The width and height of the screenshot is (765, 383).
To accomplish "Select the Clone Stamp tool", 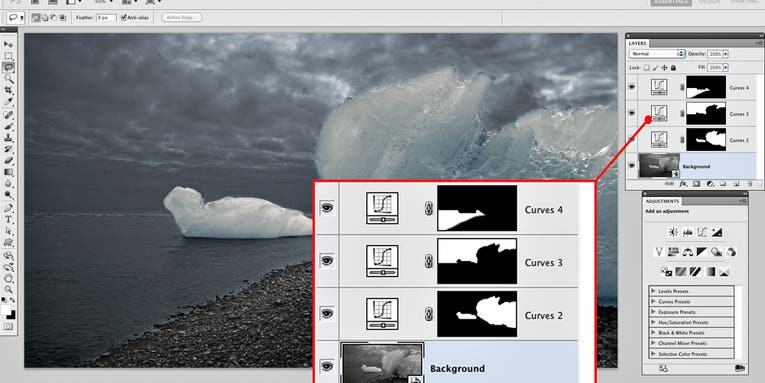I will [9, 137].
